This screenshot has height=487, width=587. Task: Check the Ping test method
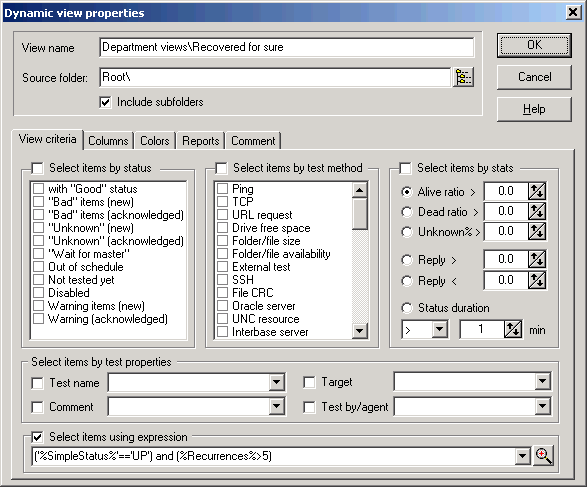coord(222,188)
